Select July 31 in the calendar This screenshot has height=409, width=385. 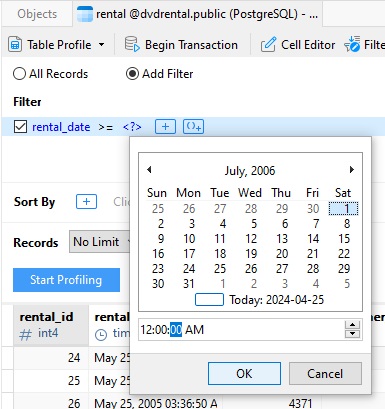pos(189,284)
